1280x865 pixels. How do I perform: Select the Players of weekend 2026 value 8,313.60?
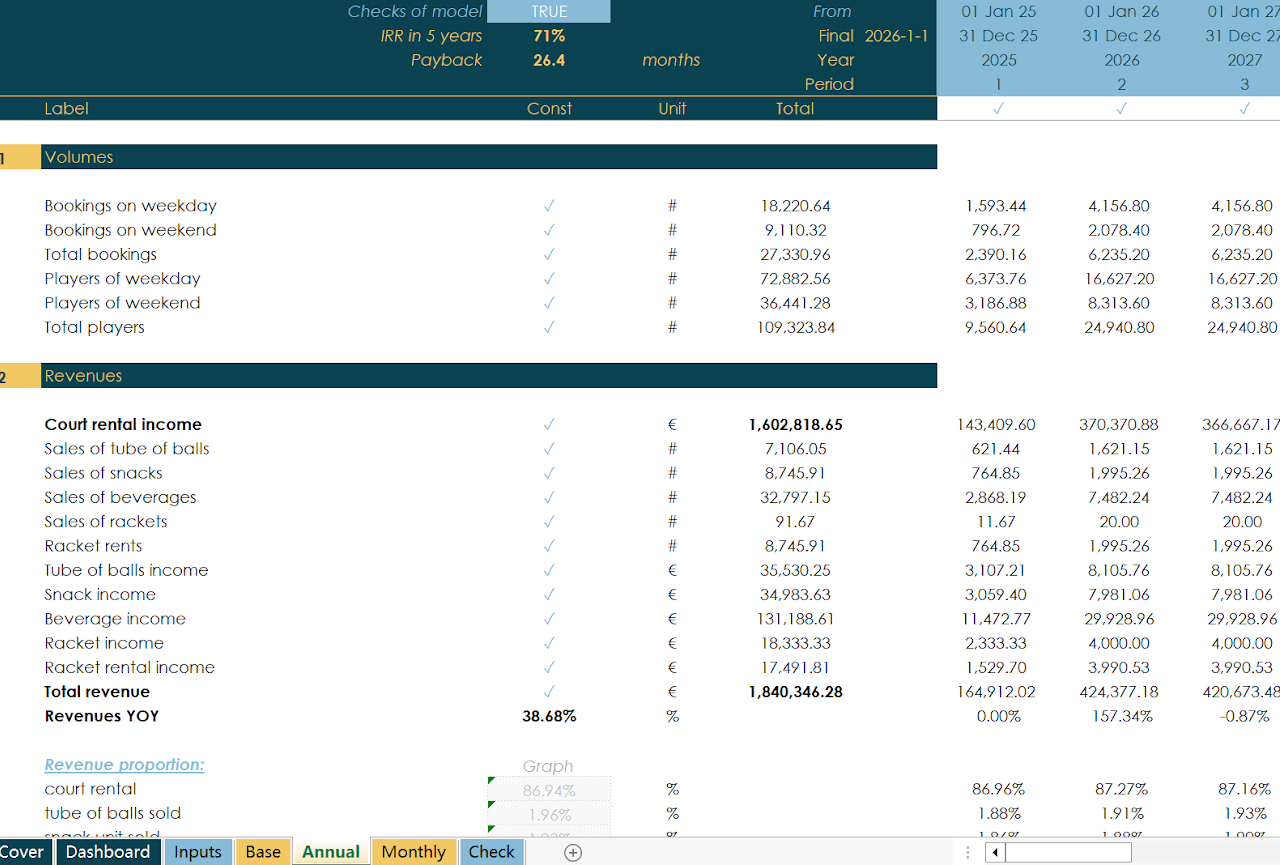[x=1121, y=303]
